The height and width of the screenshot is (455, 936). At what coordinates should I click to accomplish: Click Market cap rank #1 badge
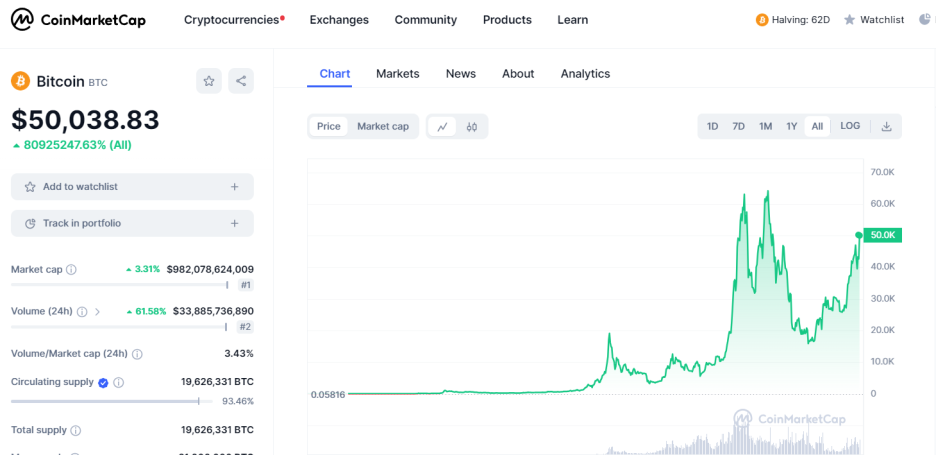coord(246,285)
